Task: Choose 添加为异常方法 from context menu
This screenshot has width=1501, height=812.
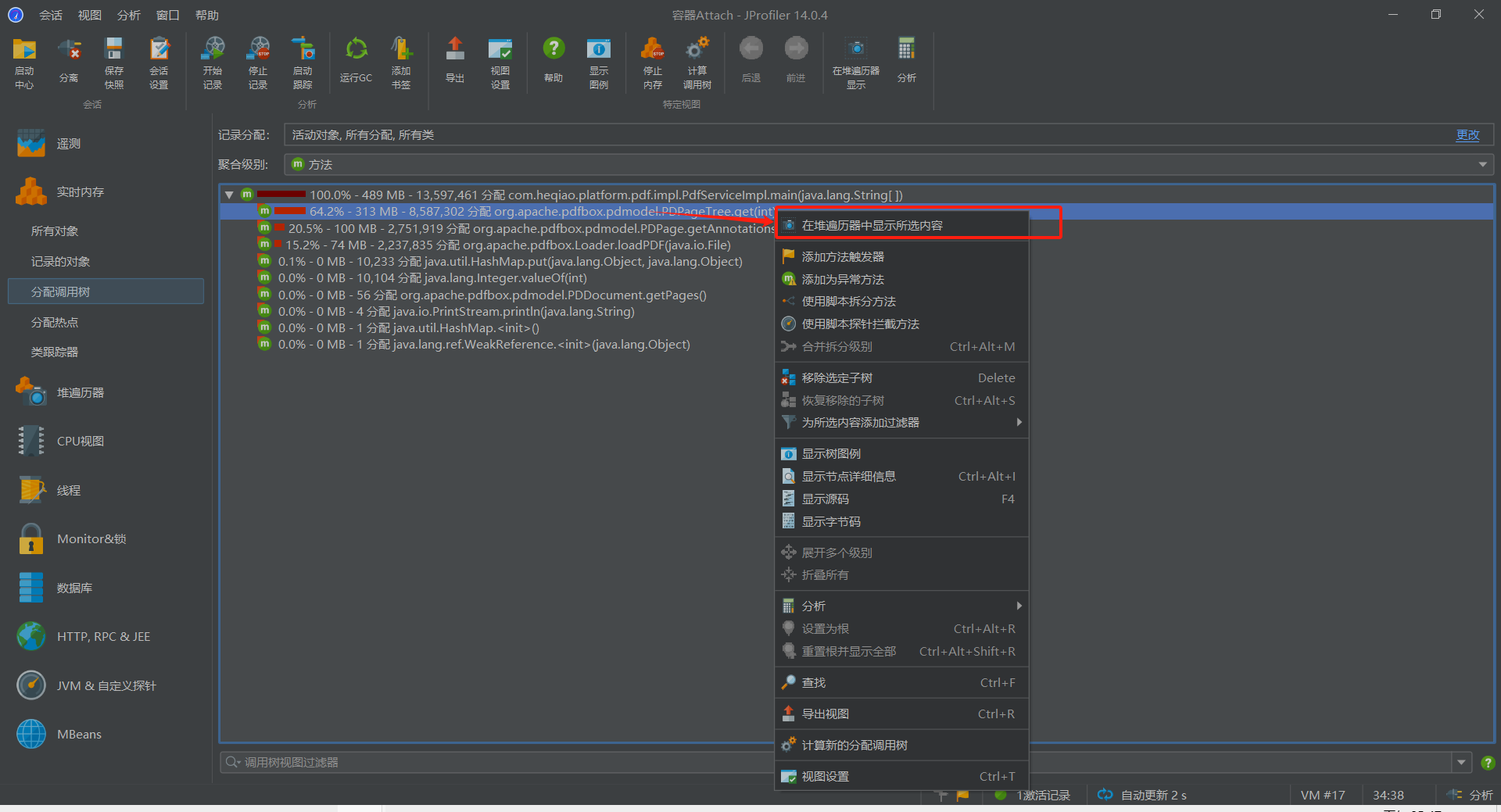Action: (x=901, y=279)
